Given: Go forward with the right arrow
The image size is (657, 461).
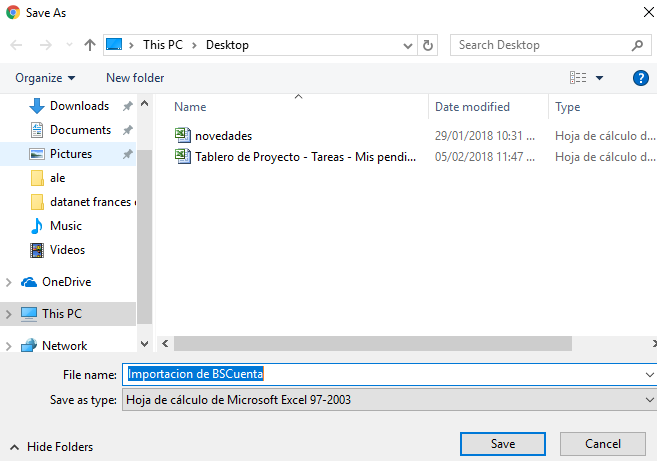Looking at the screenshot, I should click(x=45, y=45).
